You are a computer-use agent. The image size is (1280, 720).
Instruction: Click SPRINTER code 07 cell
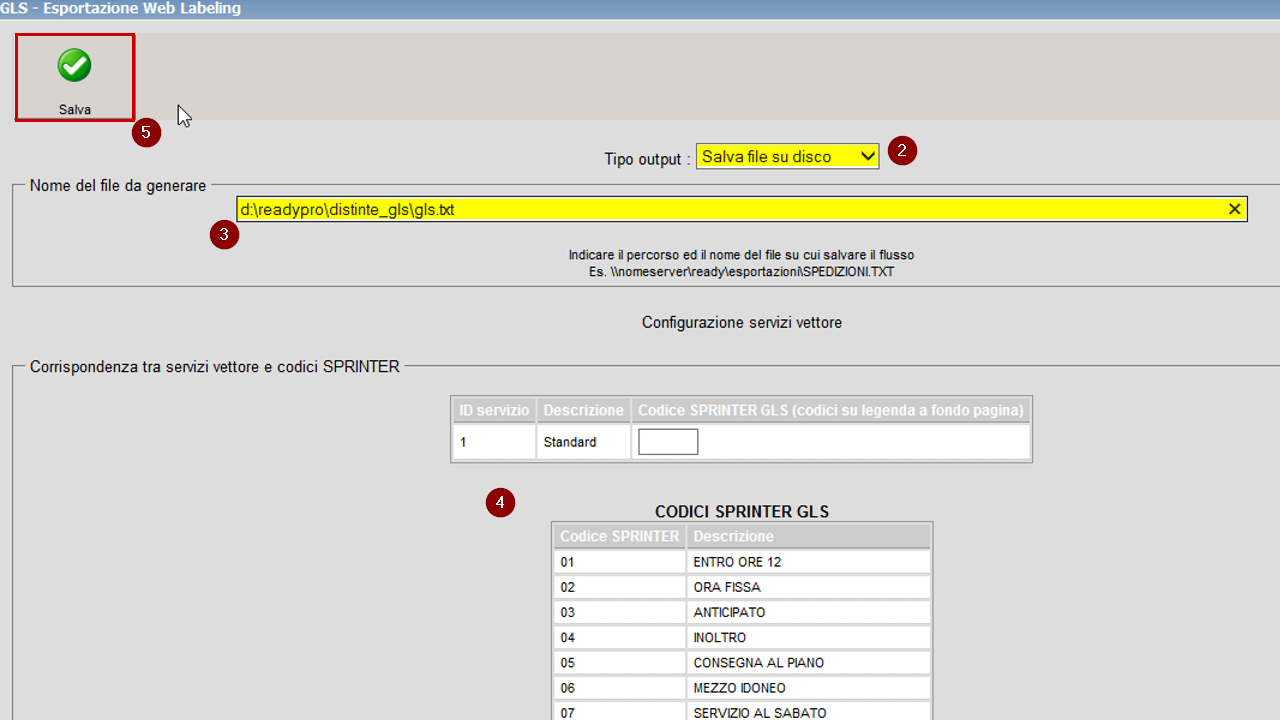click(x=620, y=711)
